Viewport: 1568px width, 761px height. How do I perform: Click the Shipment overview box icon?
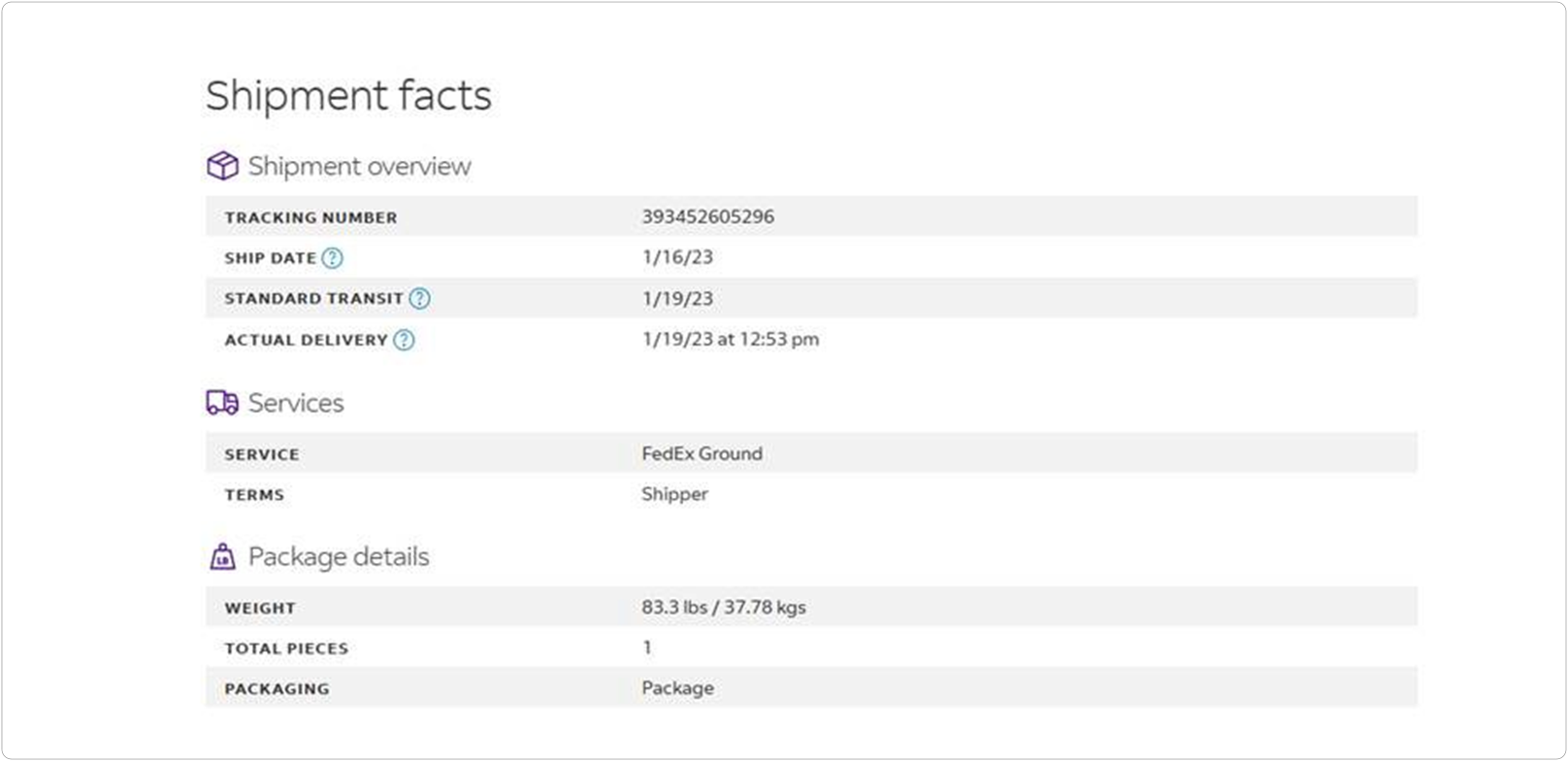[x=222, y=166]
